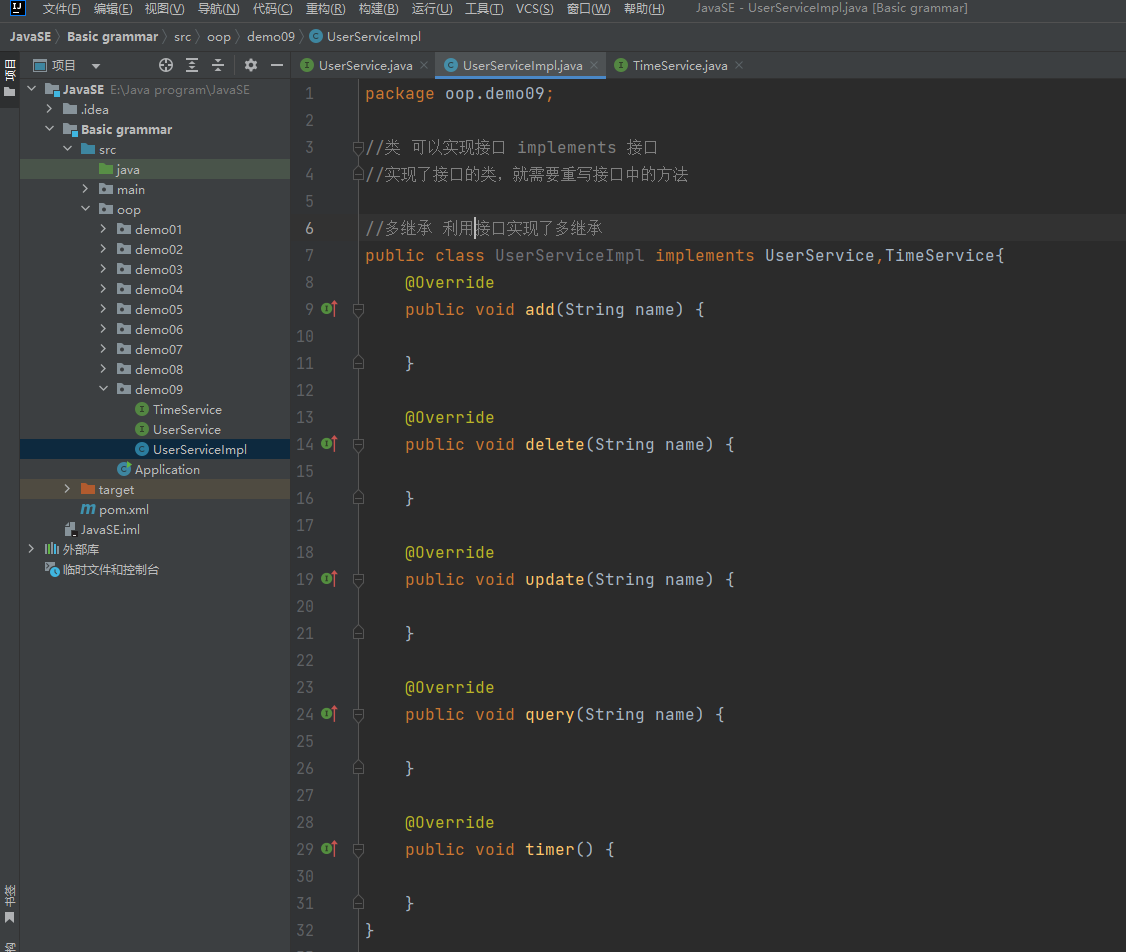This screenshot has width=1126, height=952.
Task: Hide the project panel with minus icon
Action: (x=277, y=65)
